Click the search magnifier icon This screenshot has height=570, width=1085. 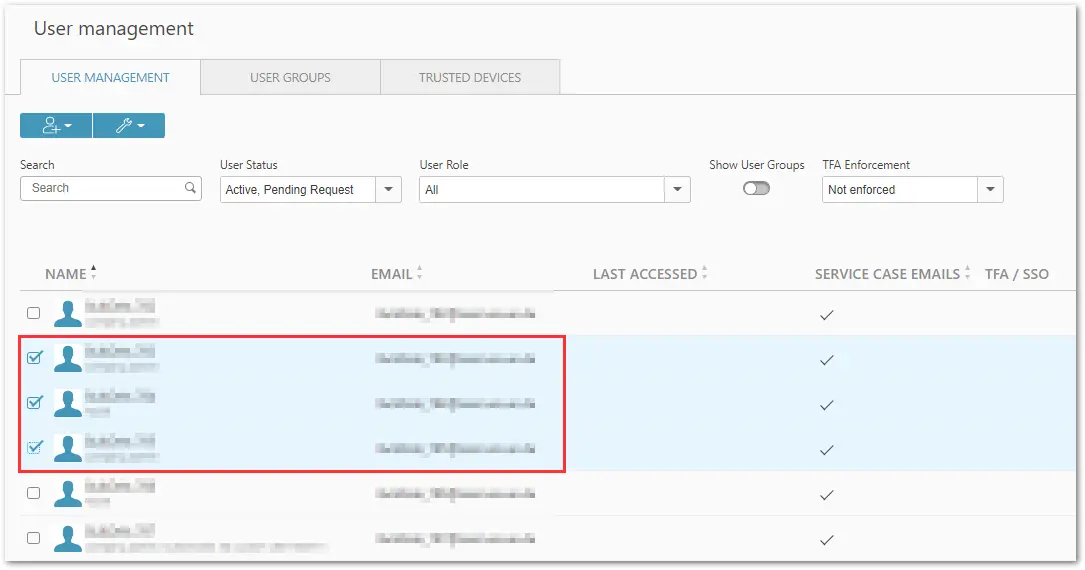pos(190,187)
